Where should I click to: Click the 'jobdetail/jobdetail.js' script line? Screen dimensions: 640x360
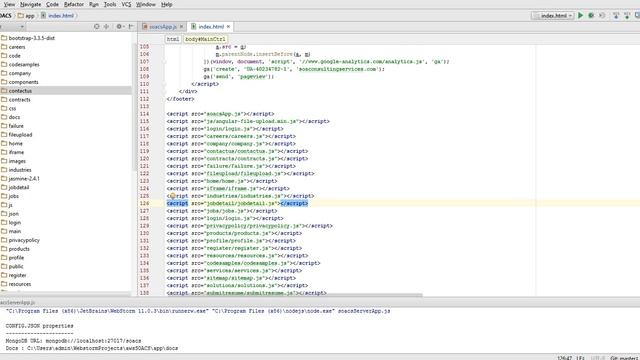237,203
